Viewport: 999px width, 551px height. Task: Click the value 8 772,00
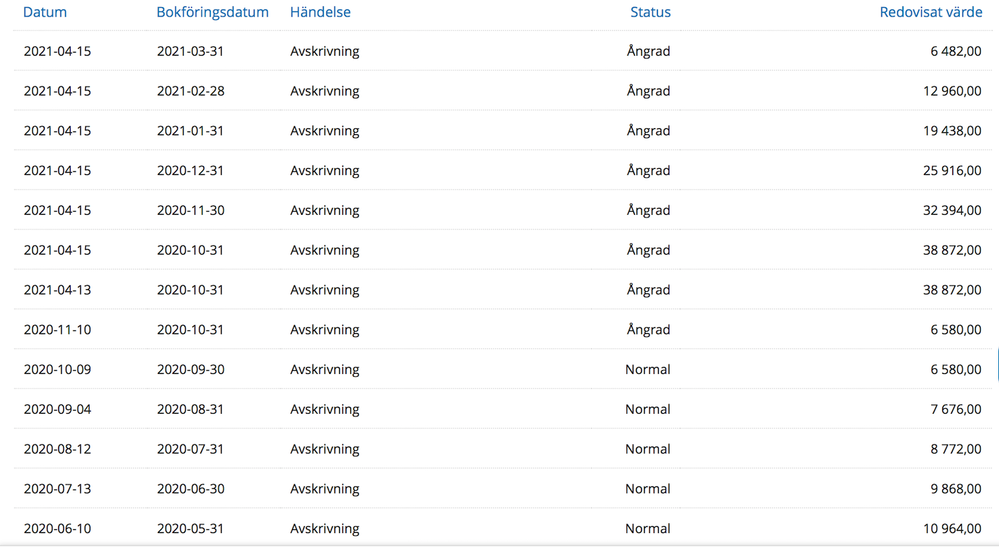click(955, 449)
